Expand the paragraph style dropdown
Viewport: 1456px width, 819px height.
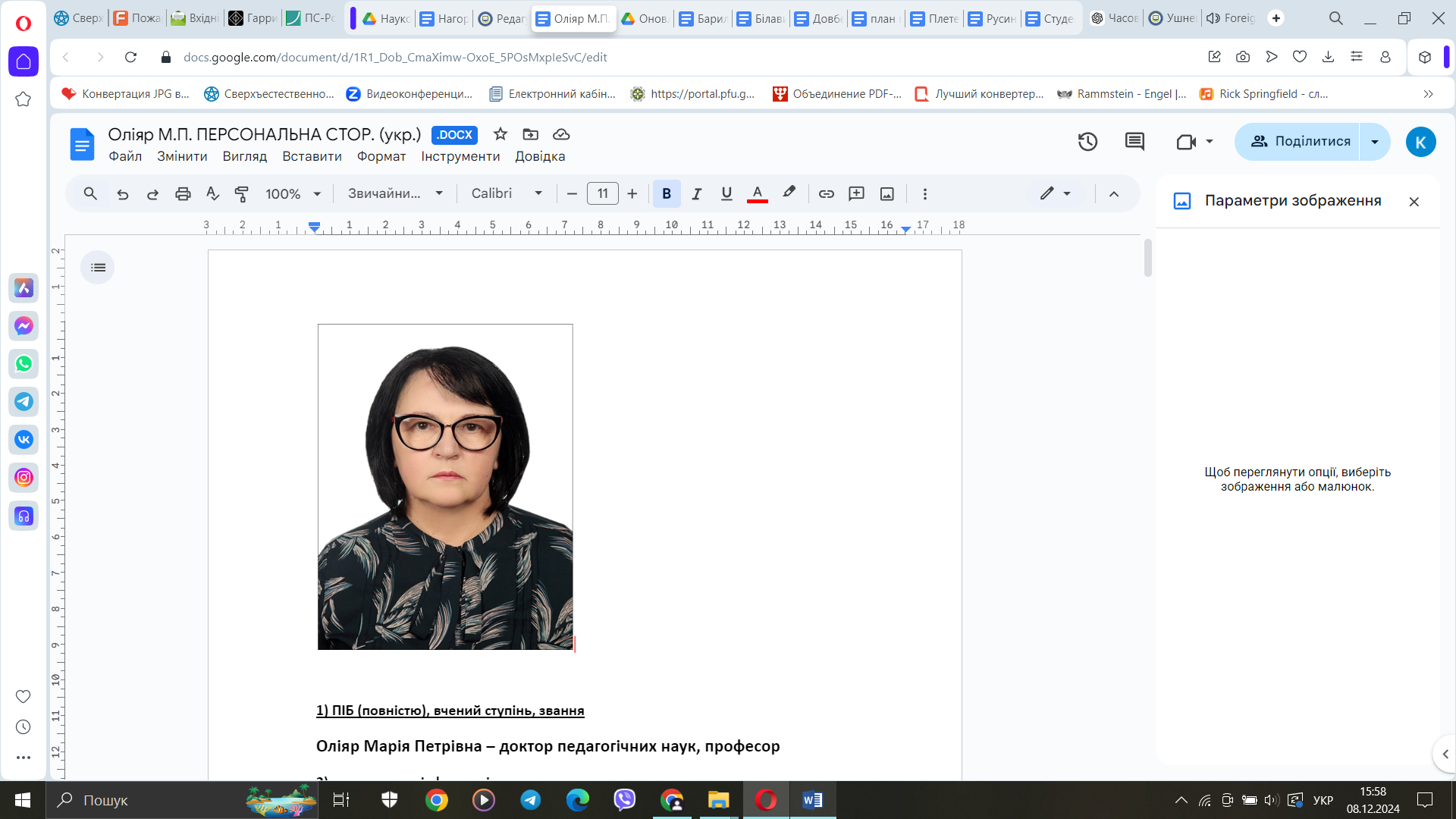click(395, 194)
